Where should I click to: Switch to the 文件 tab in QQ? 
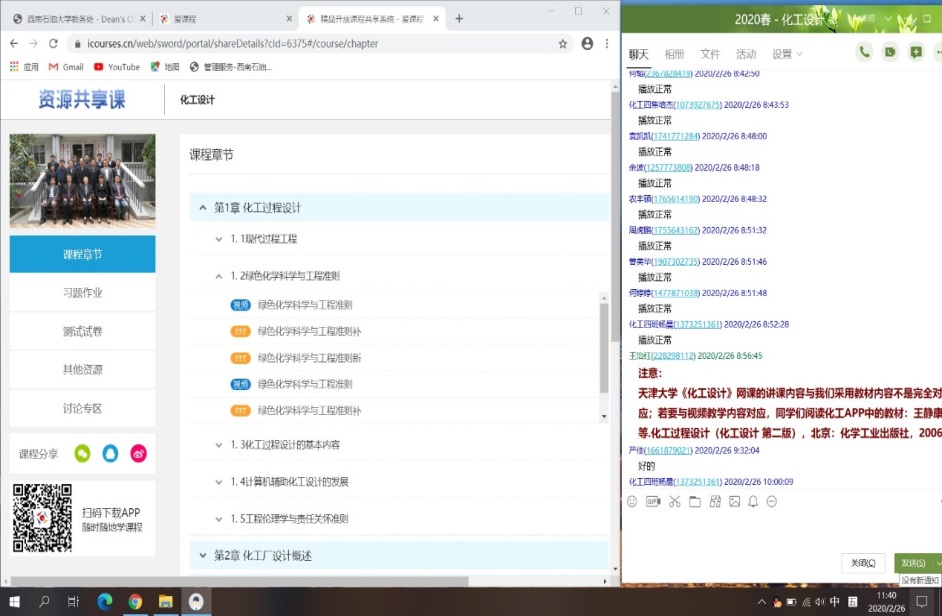click(710, 54)
